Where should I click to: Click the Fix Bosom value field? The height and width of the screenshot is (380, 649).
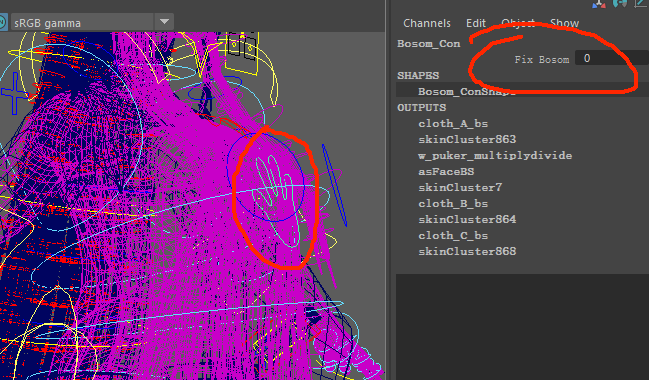612,58
